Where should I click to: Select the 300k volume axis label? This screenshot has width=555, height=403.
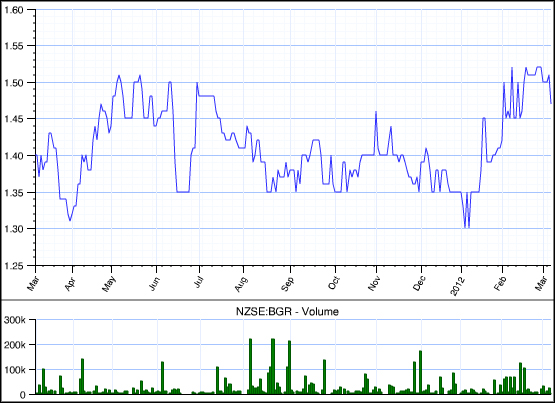point(15,320)
